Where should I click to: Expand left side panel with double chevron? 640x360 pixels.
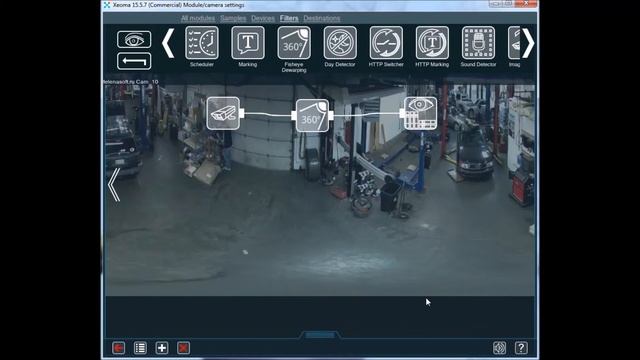pyautogui.click(x=114, y=185)
